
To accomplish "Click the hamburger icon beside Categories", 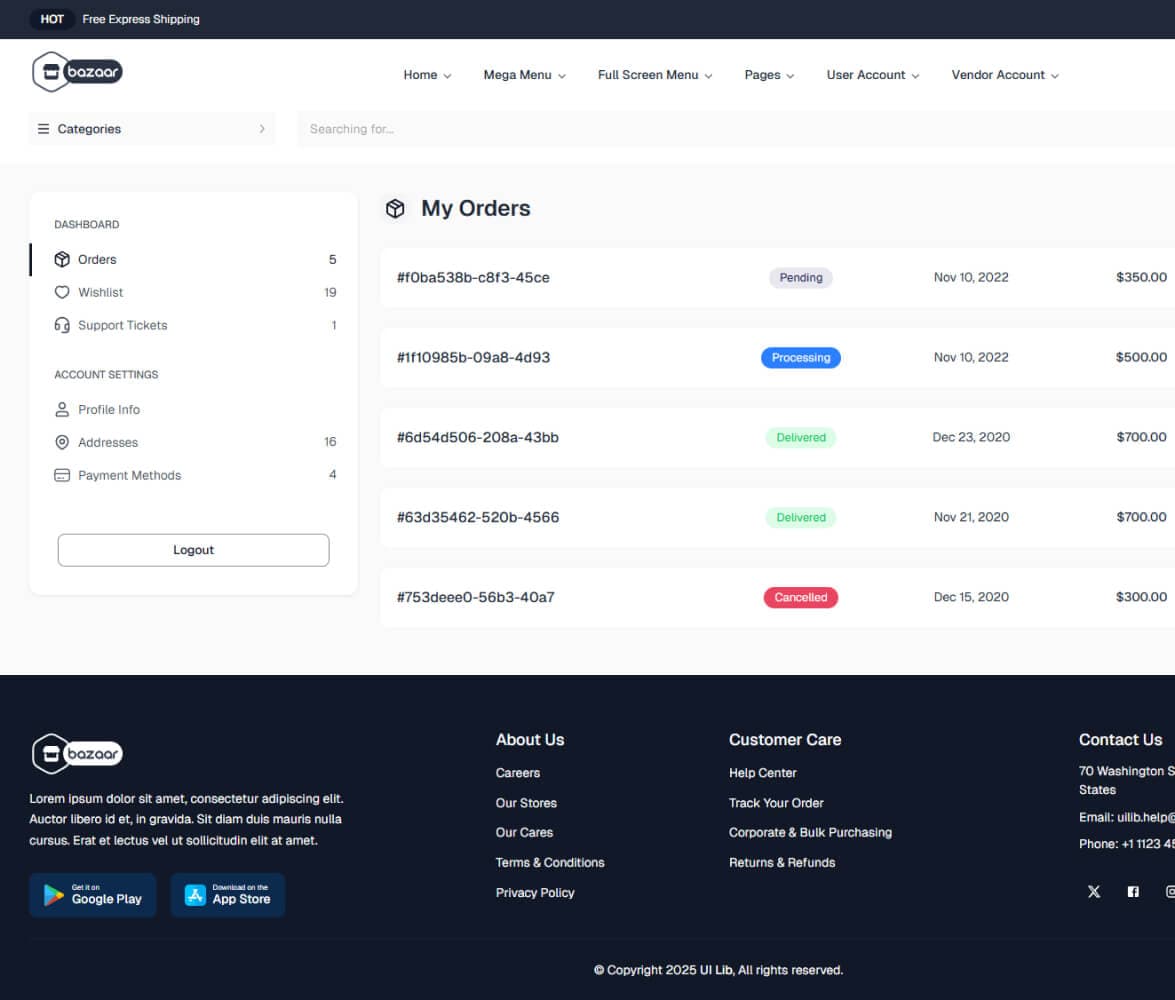I will click(x=42, y=129).
